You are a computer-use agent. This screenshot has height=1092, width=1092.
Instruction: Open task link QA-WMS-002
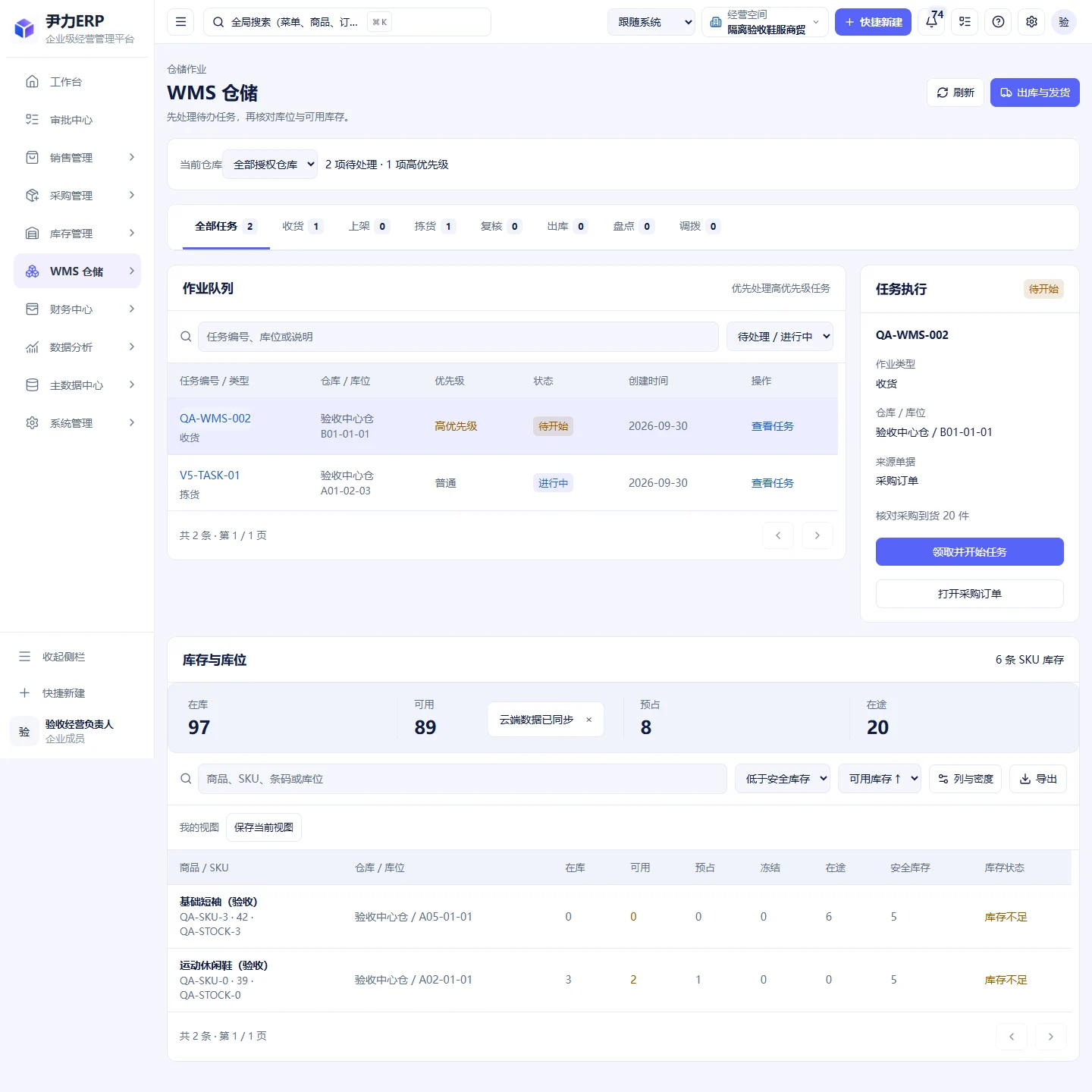[215, 419]
